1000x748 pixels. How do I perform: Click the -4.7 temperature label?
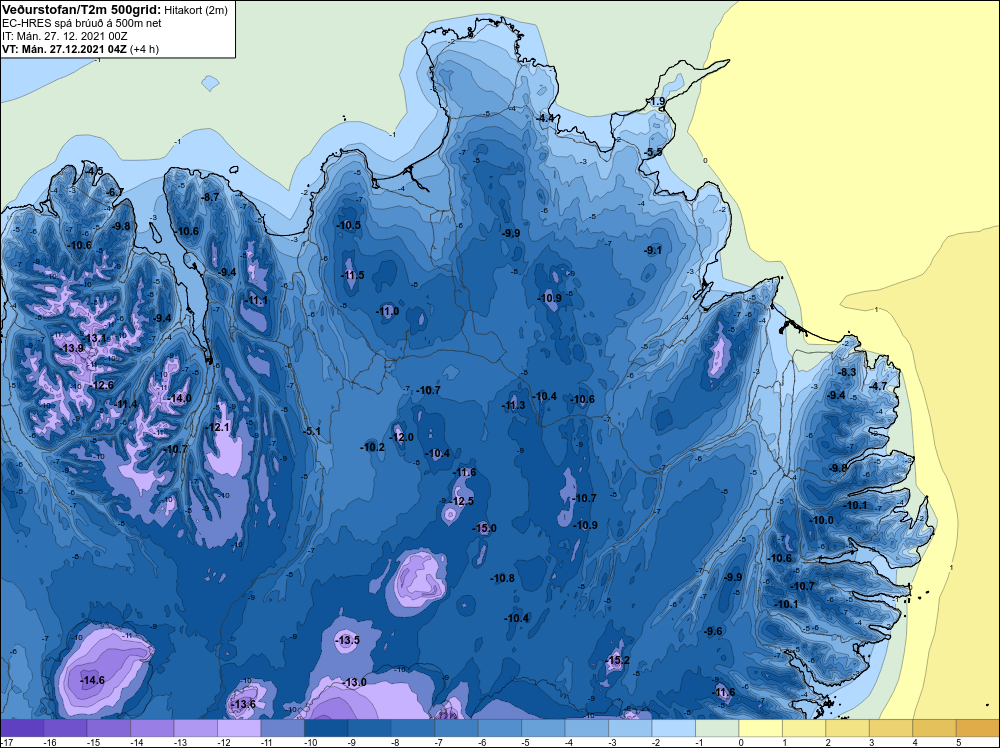[878, 386]
